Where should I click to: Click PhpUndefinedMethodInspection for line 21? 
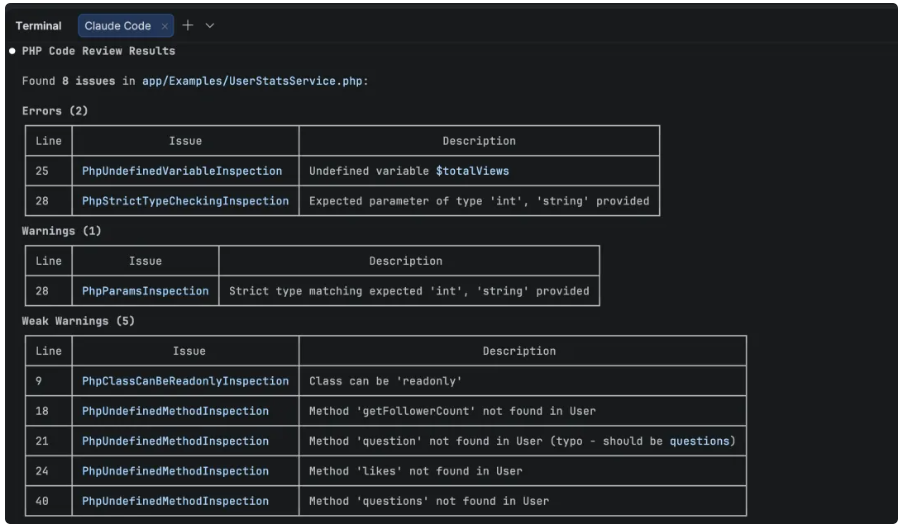tap(175, 441)
